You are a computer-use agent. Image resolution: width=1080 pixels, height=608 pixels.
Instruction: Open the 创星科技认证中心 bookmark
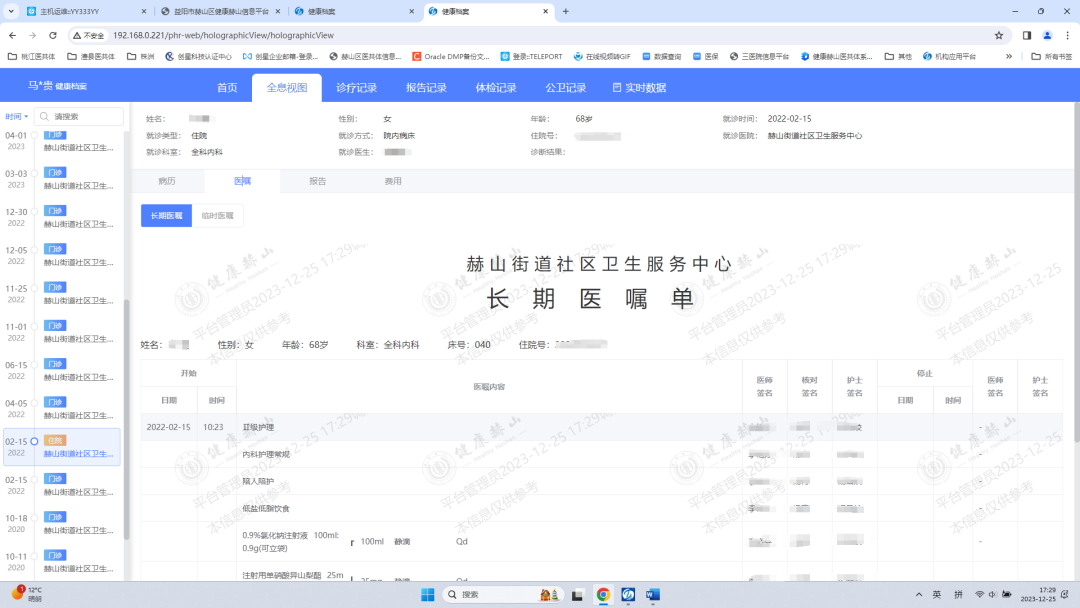click(x=198, y=56)
